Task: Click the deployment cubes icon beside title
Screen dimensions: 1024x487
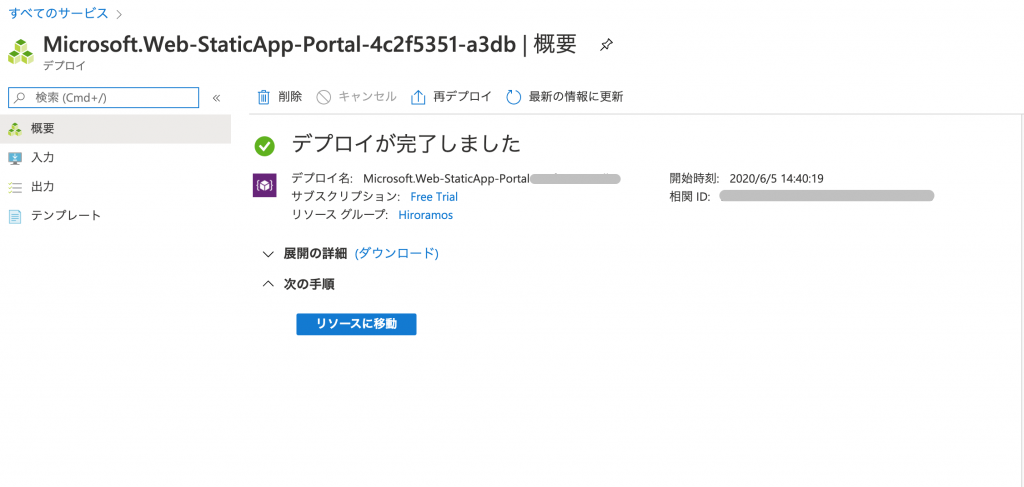Action: (x=21, y=52)
